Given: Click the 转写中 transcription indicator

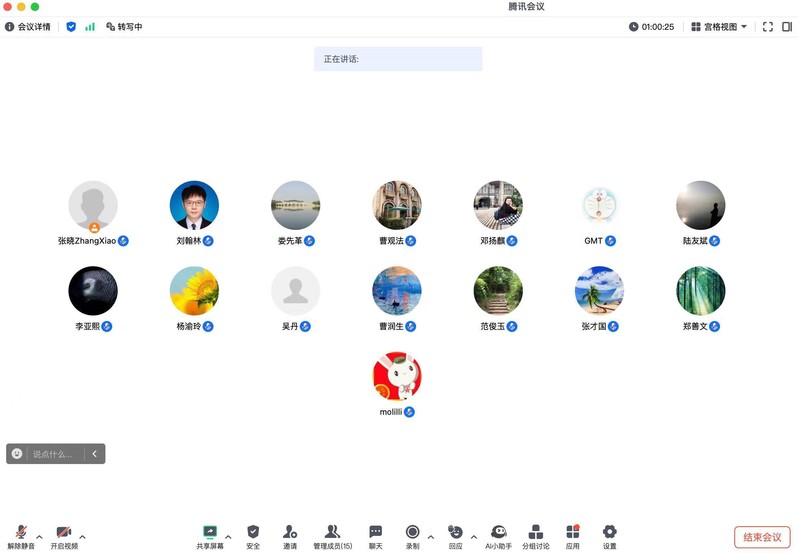Looking at the screenshot, I should (x=123, y=27).
